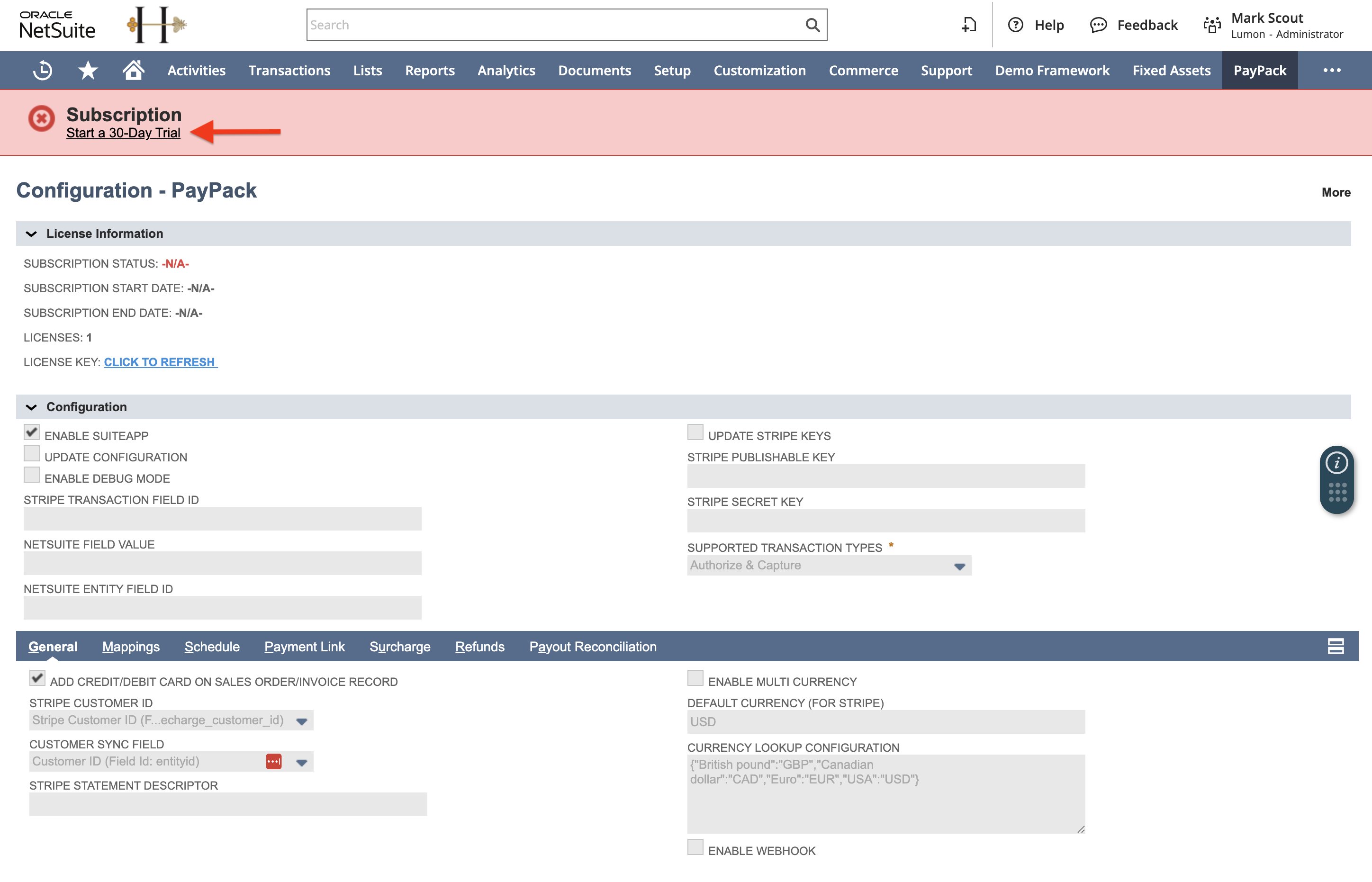
Task: Switch to the Schedule subtab
Action: (212, 647)
